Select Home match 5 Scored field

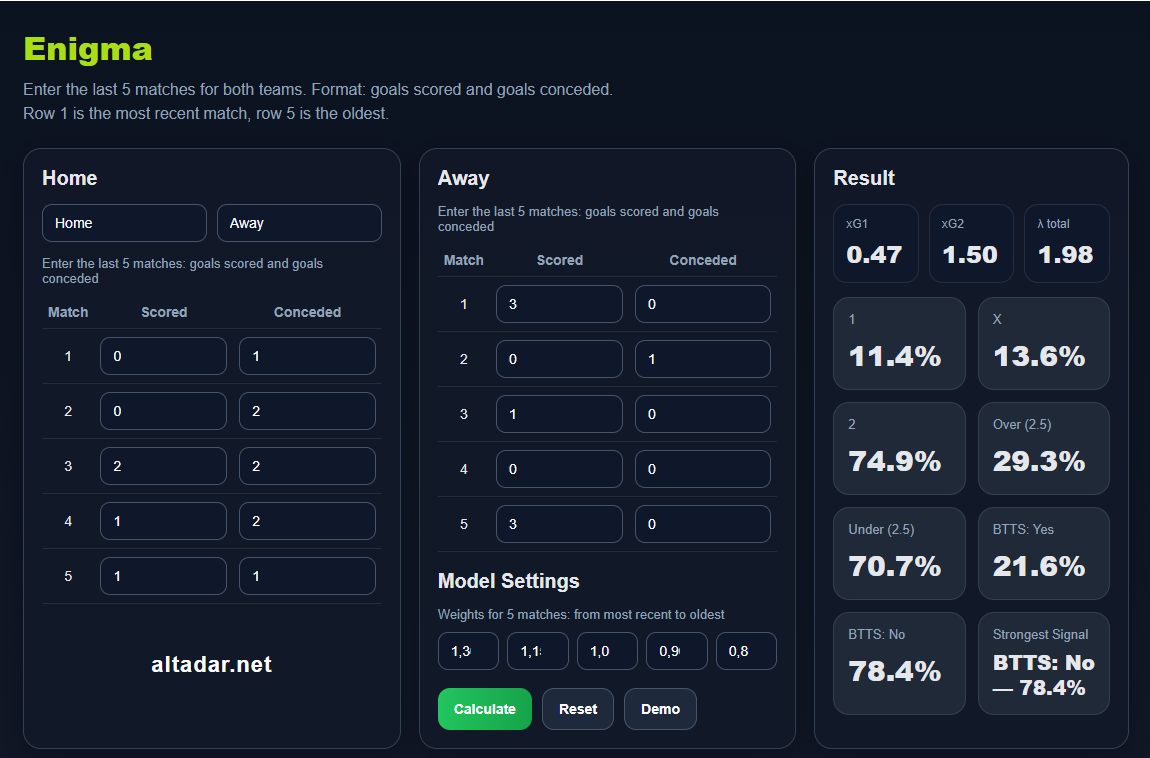pyautogui.click(x=163, y=576)
